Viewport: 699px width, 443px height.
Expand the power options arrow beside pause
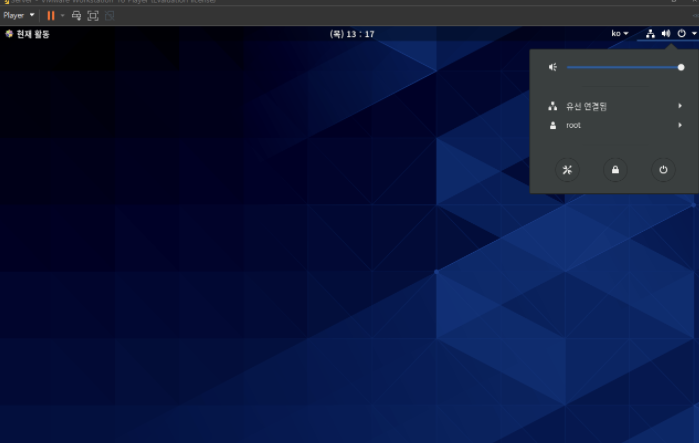[x=62, y=16]
